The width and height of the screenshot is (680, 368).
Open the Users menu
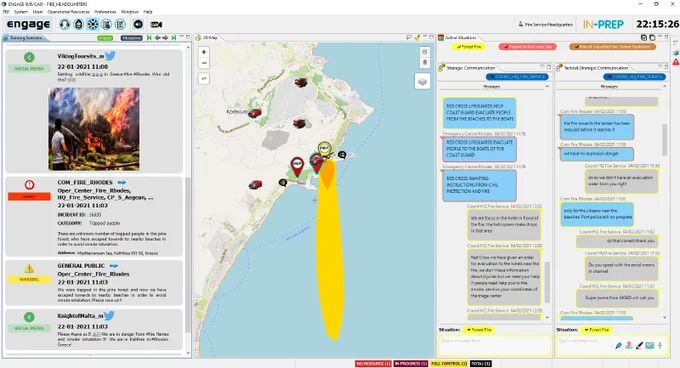pyautogui.click(x=38, y=12)
